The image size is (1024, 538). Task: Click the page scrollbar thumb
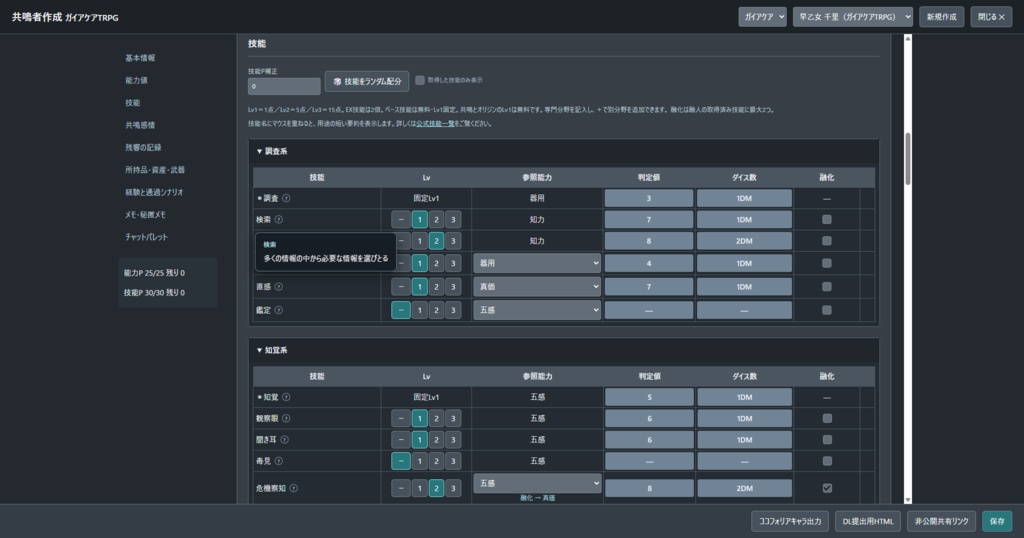(907, 159)
